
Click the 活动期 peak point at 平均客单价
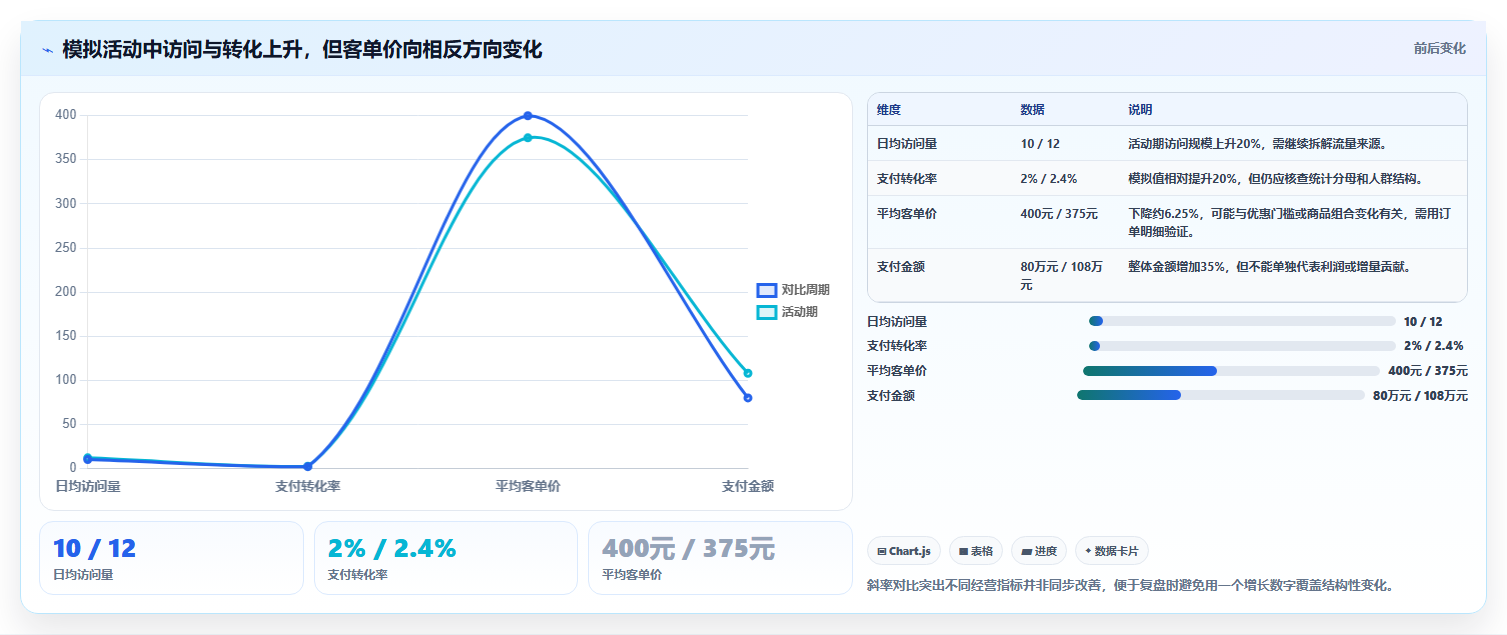pyautogui.click(x=528, y=138)
